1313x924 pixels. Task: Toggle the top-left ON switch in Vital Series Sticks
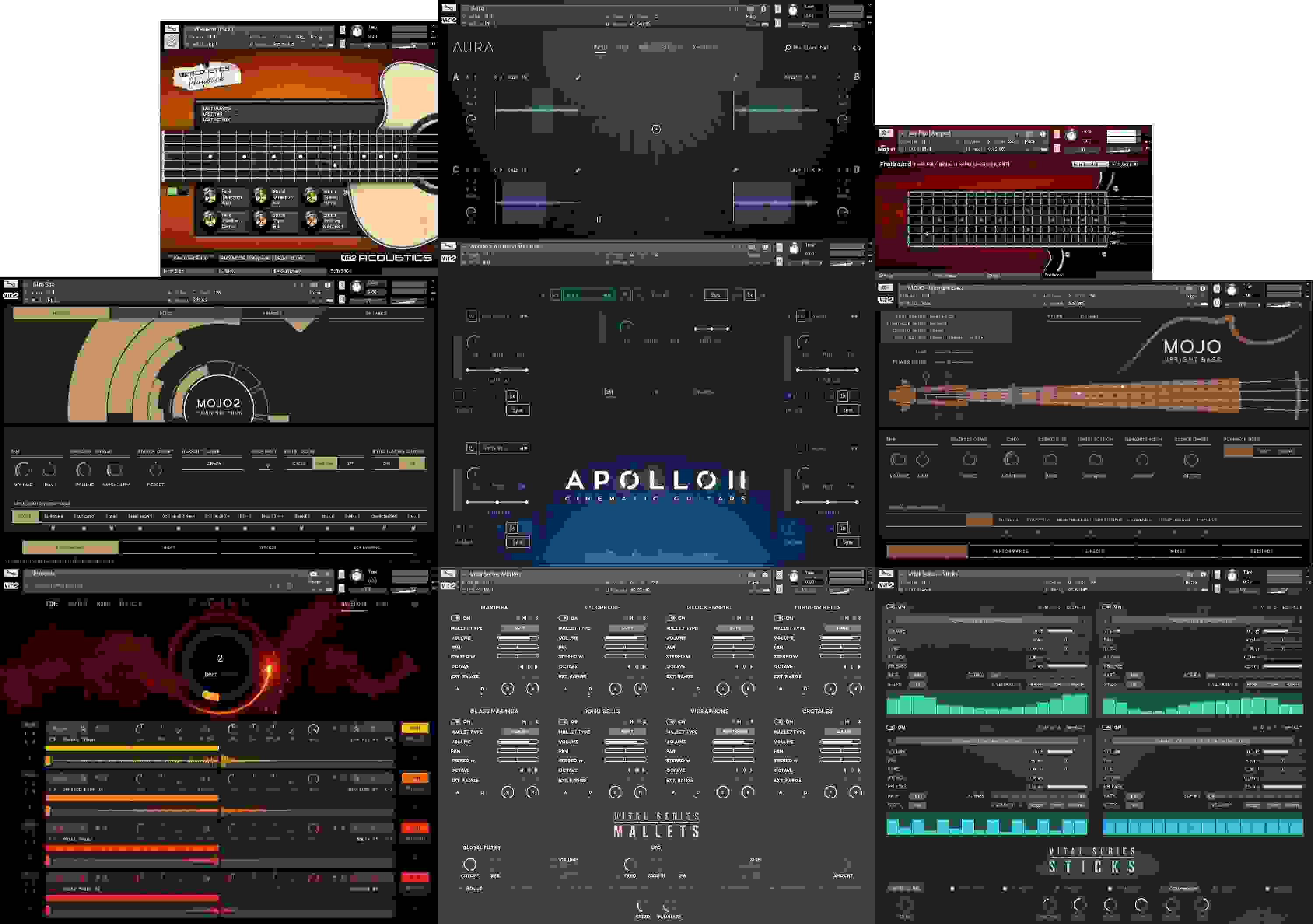click(x=890, y=607)
